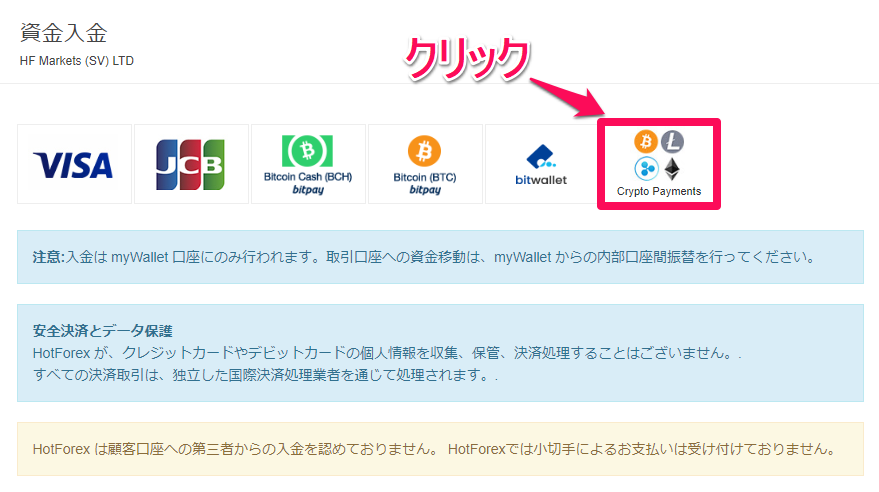
Task: Click the HotForex card data policy sentence
Action: (x=387, y=353)
